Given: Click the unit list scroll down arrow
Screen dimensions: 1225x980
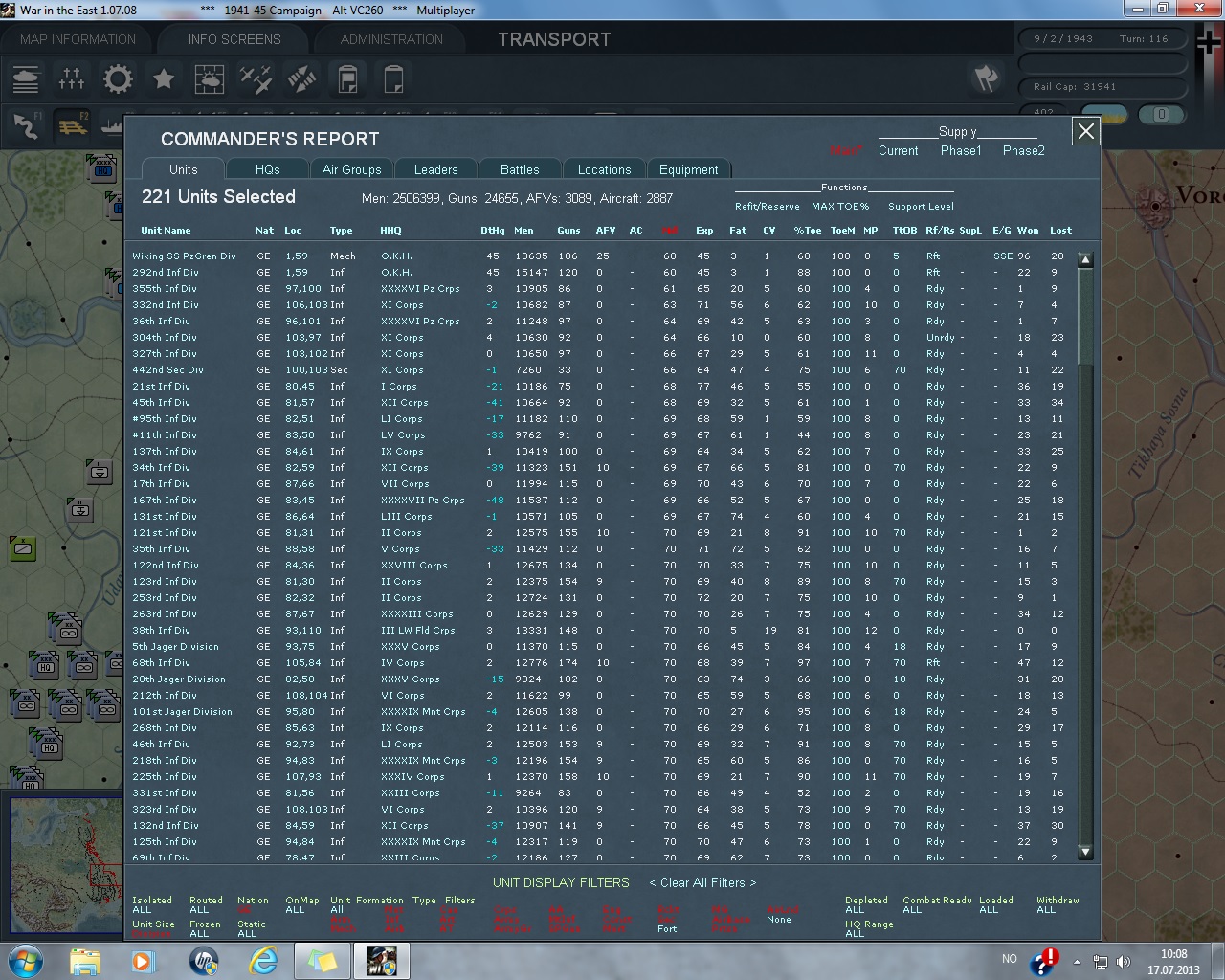Looking at the screenshot, I should (1085, 851).
